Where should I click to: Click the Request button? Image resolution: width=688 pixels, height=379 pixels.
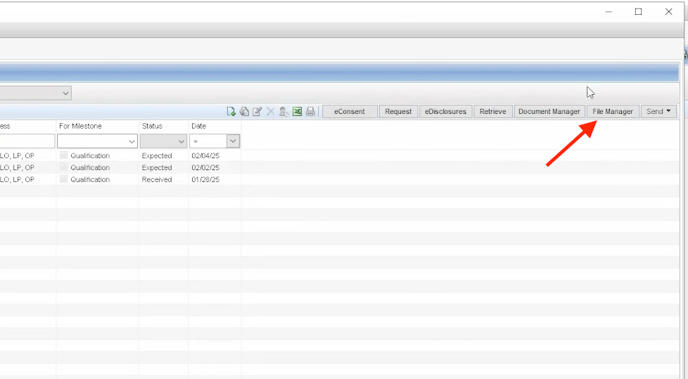(398, 111)
